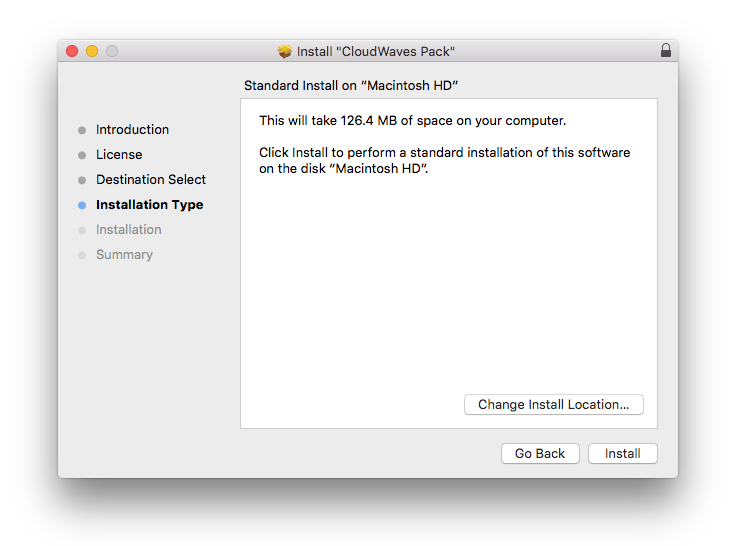
Task: Click the Standard Install on Macintosh HD heading
Action: click(351, 86)
